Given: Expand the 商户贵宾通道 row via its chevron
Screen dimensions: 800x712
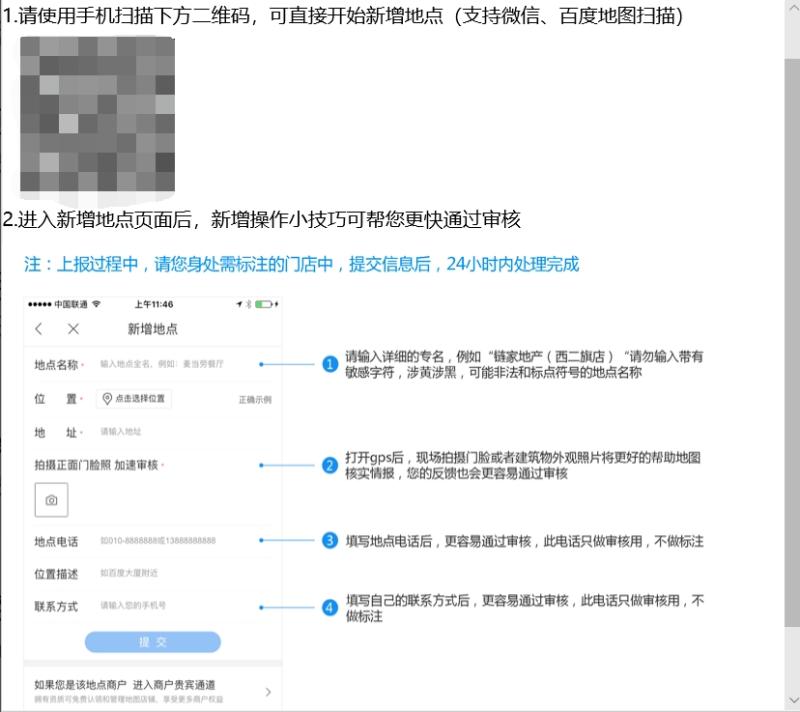Looking at the screenshot, I should pos(267,690).
